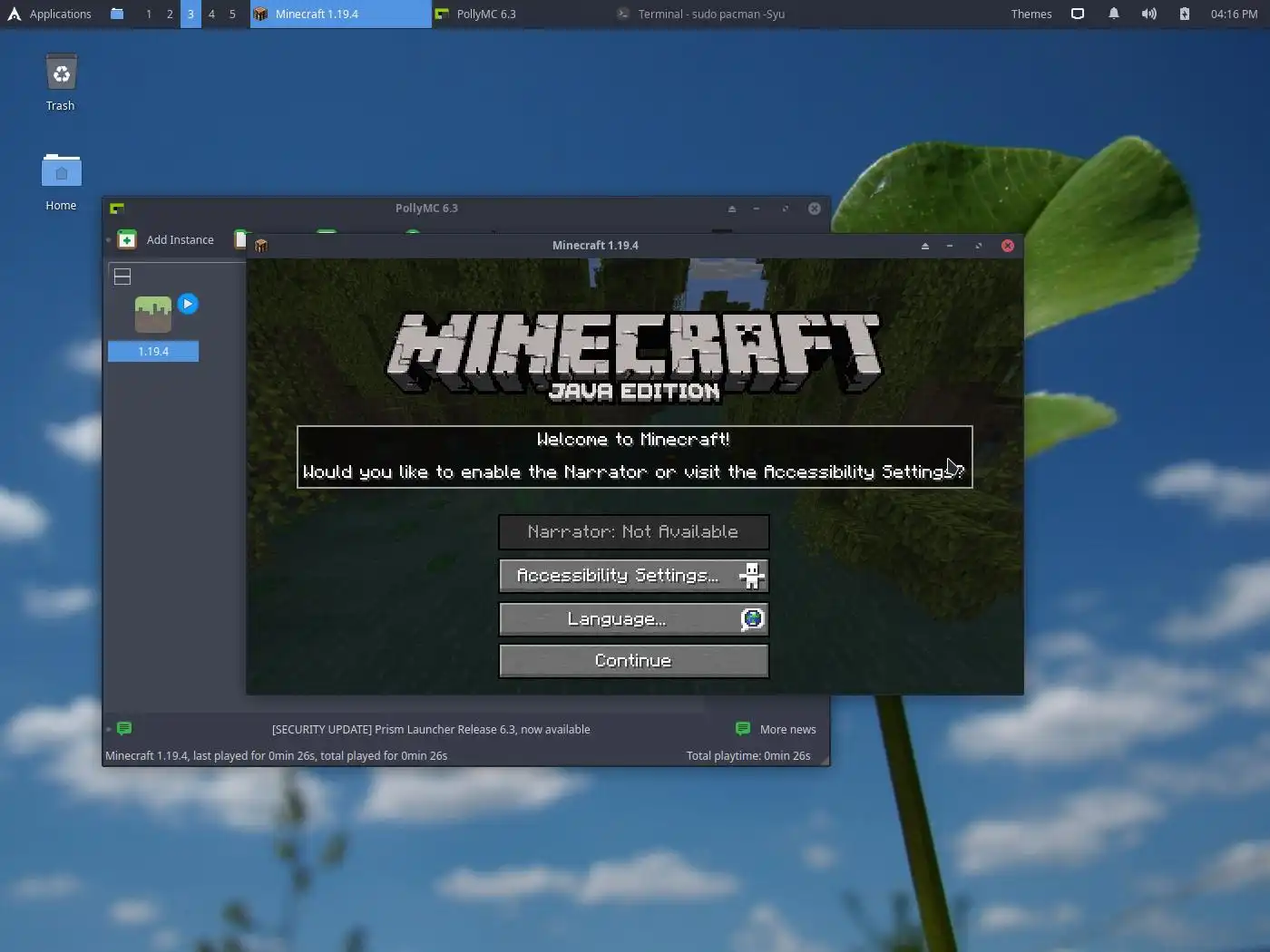Screen dimensions: 1270x952
Task: Click the 04:16 PM clock
Action: (x=1234, y=14)
